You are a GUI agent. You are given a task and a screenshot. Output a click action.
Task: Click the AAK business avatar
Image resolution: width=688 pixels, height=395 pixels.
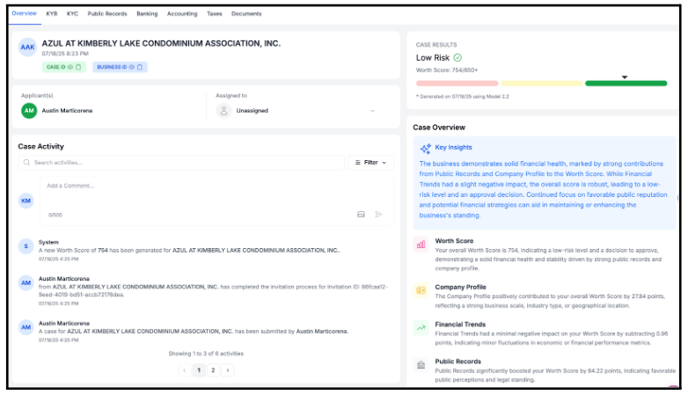tap(28, 47)
